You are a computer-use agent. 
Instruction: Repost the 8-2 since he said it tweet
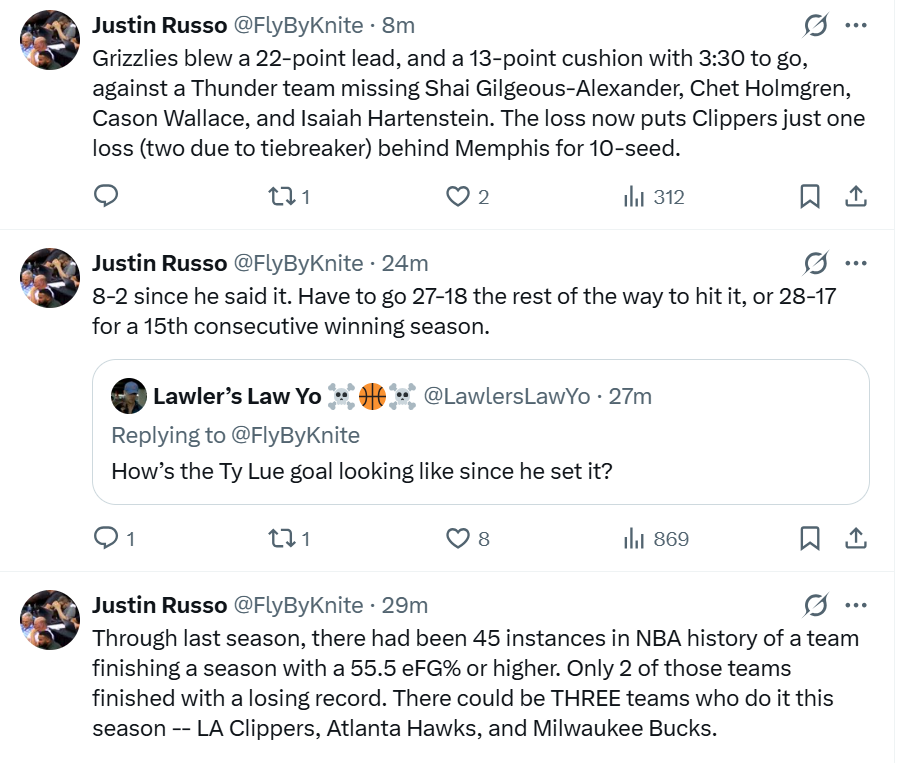tap(281, 538)
